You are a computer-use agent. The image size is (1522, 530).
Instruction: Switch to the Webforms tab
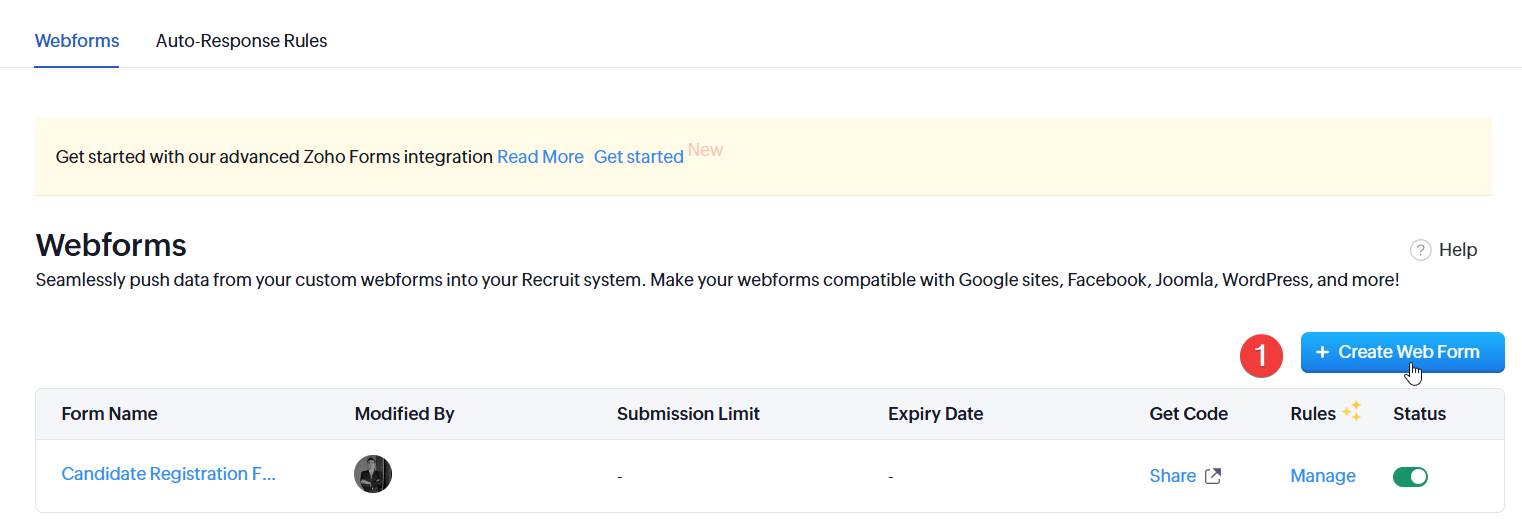[77, 41]
